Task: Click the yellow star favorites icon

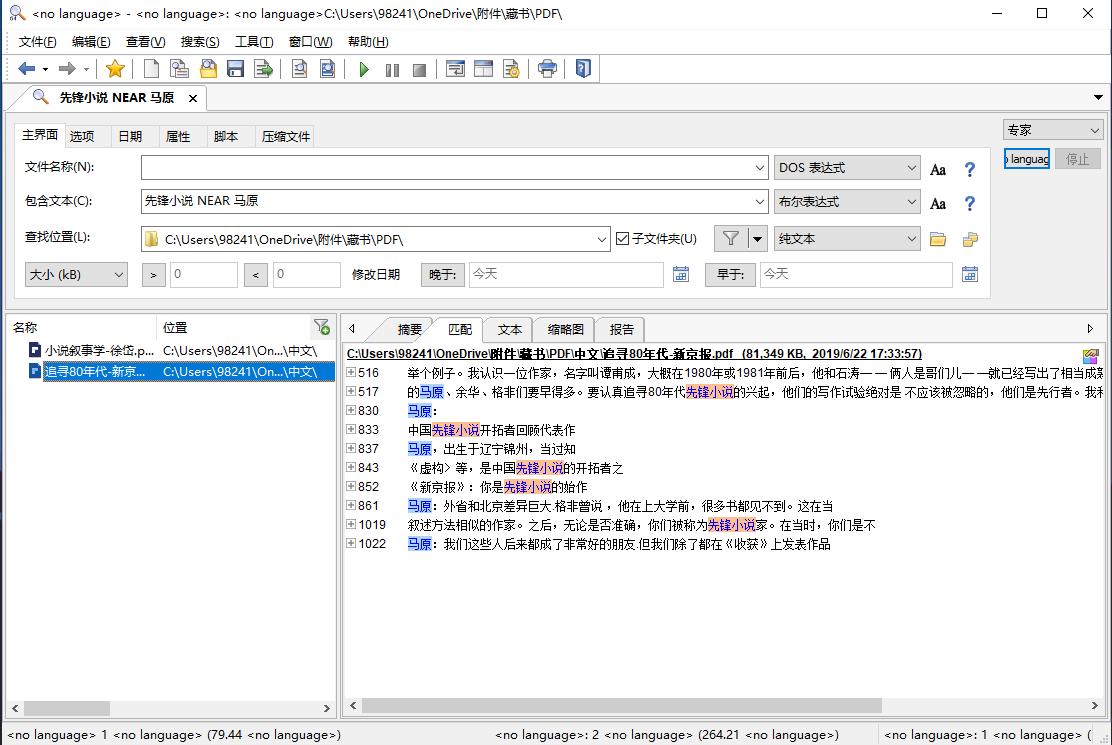Action: [115, 69]
